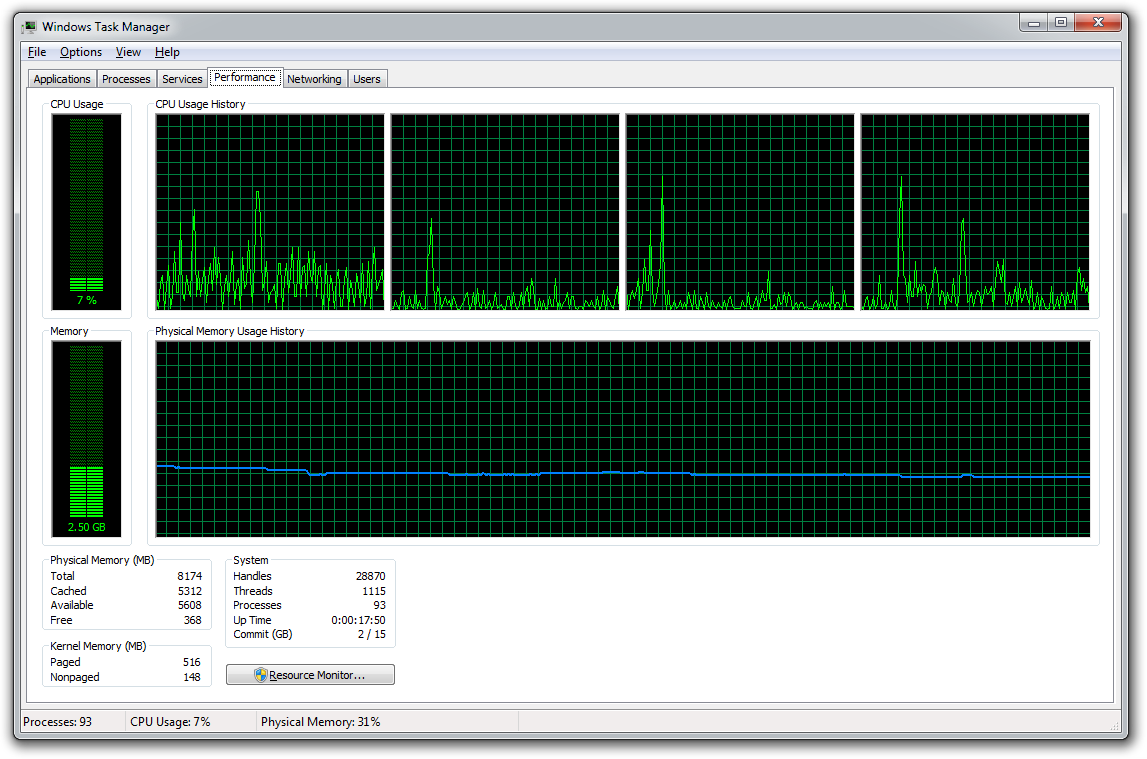Click the CPU Usage 7 % gauge
This screenshot has height=759, width=1147.
(x=86, y=212)
